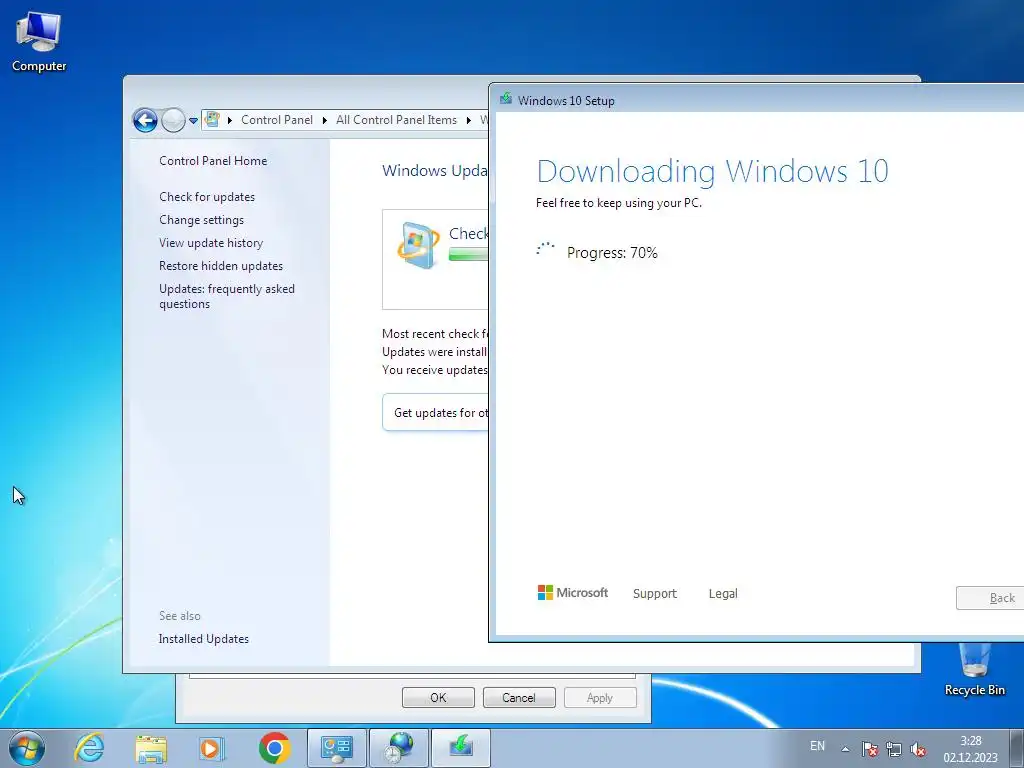Screen dimensions: 1024x768
Task: Open the Recycle Bin desktop icon
Action: click(974, 669)
